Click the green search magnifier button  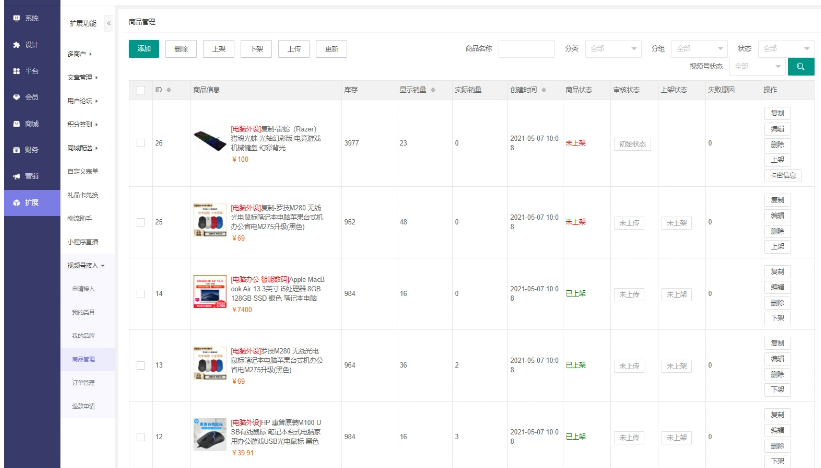pos(801,66)
